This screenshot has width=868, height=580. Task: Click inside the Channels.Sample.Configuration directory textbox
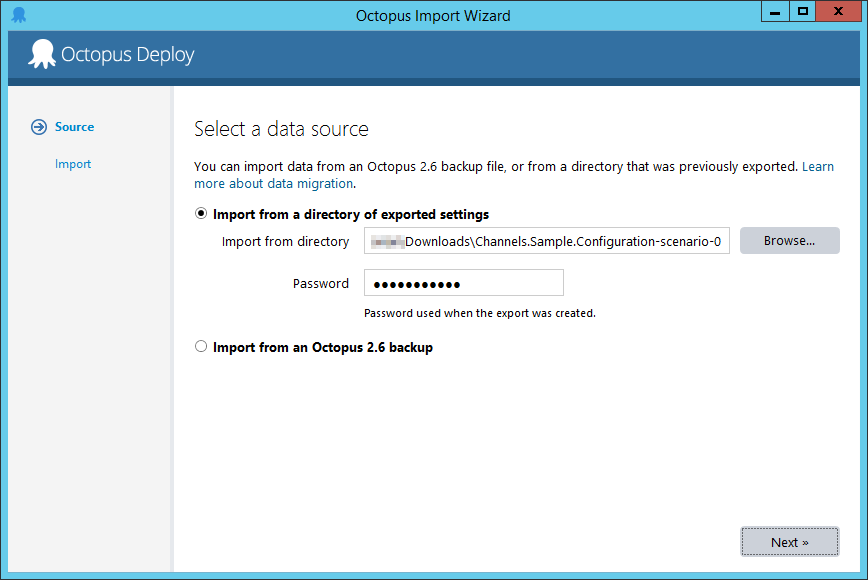click(x=546, y=240)
